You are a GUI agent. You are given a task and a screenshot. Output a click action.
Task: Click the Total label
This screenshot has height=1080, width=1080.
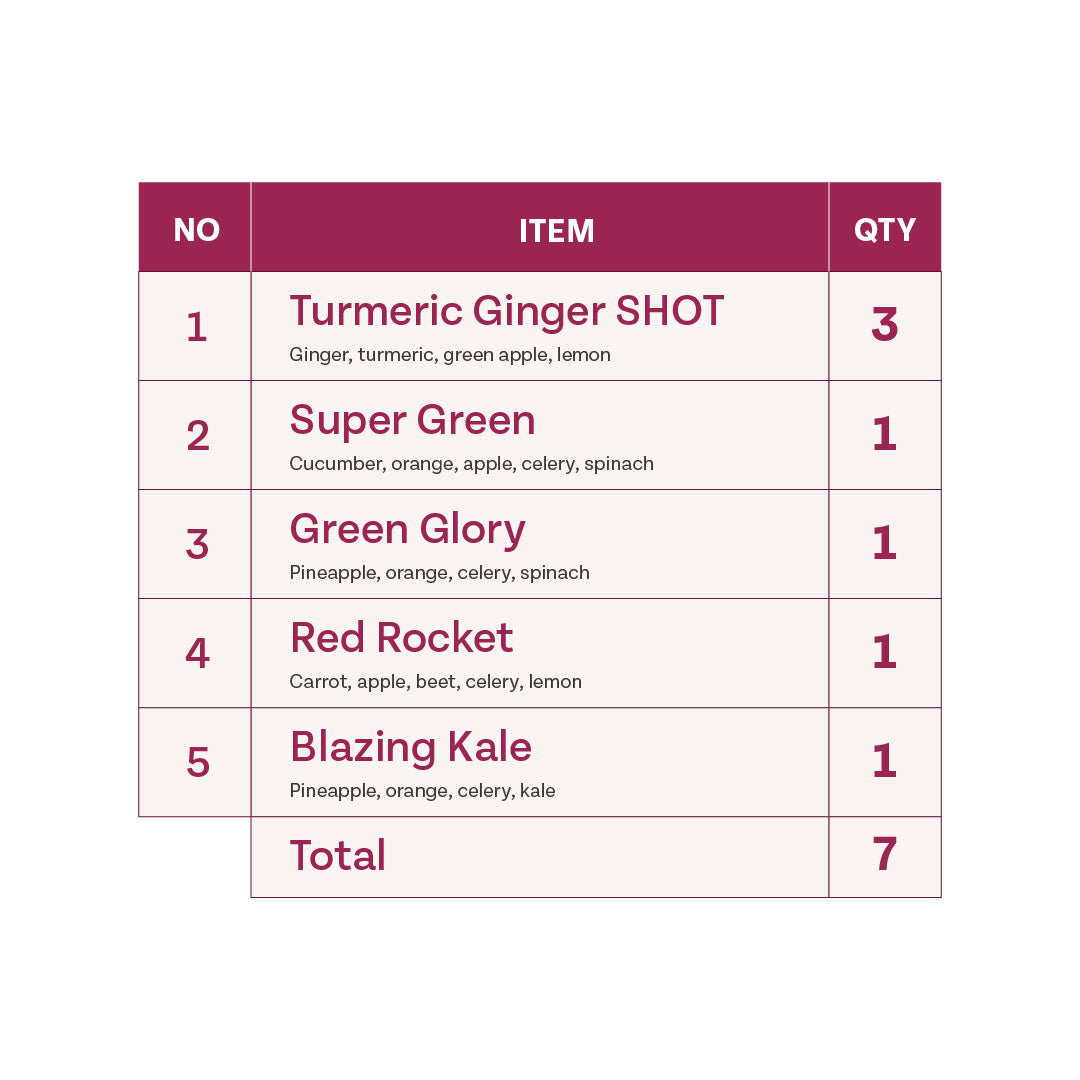pyautogui.click(x=337, y=857)
